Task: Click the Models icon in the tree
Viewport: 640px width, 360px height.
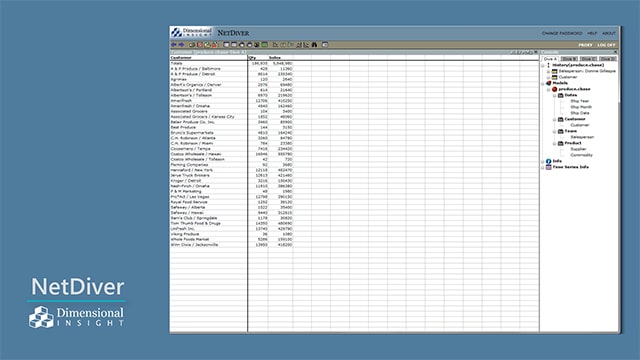Action: tap(549, 83)
